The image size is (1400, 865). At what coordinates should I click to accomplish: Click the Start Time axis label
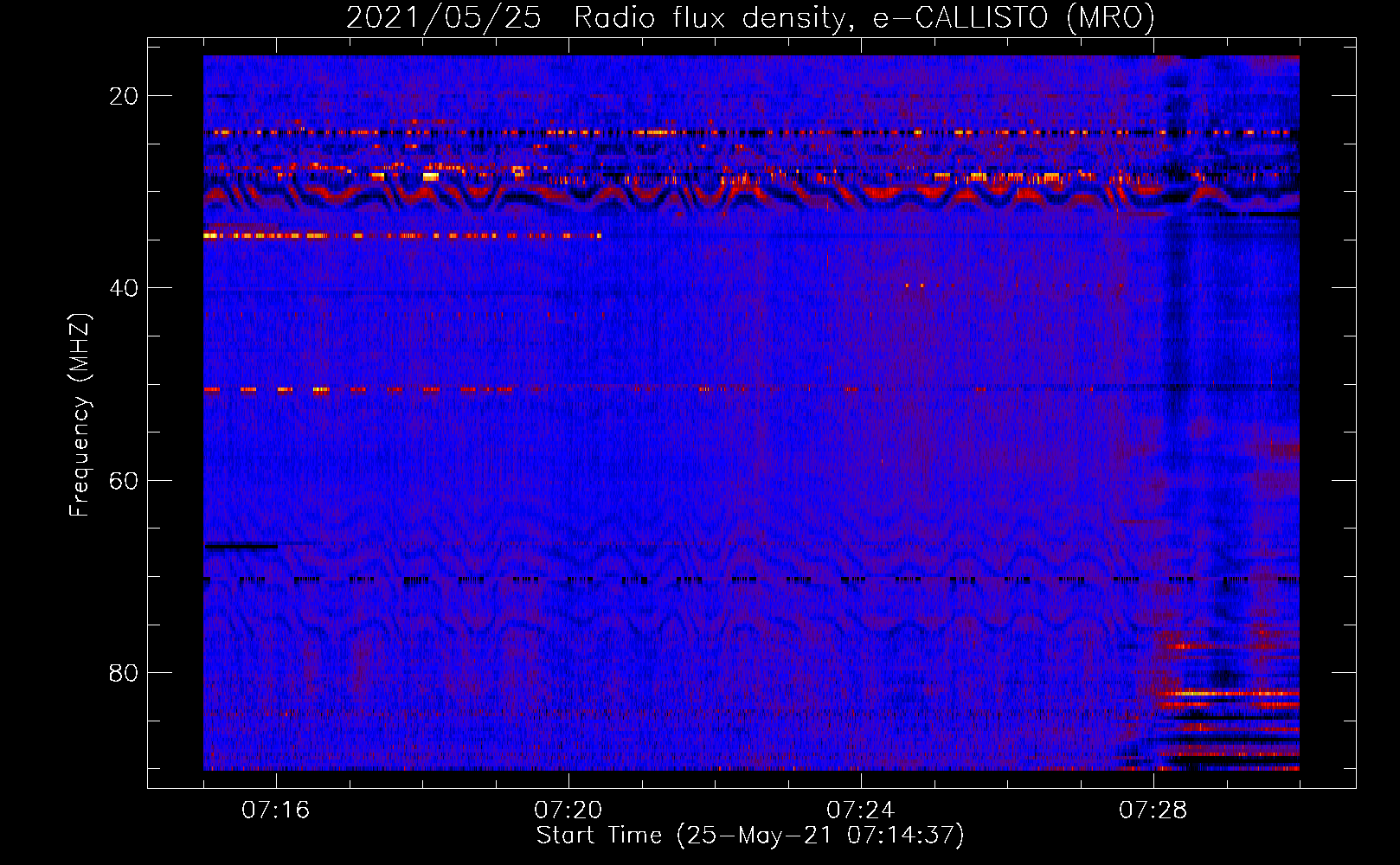click(750, 836)
